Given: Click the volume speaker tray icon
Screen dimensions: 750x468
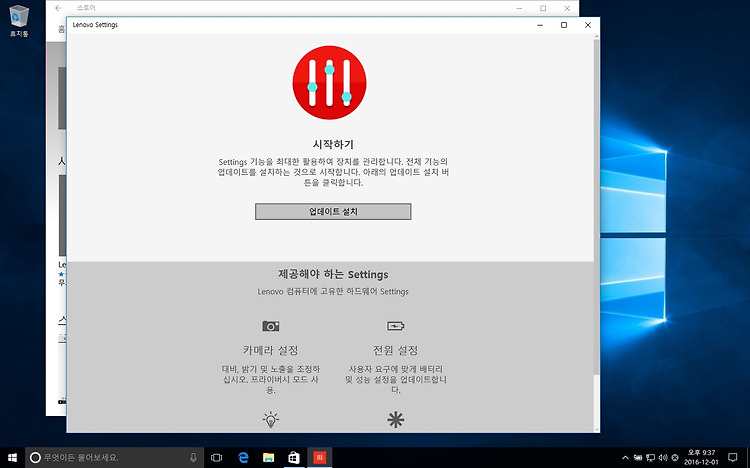Looking at the screenshot, I should (x=662, y=457).
